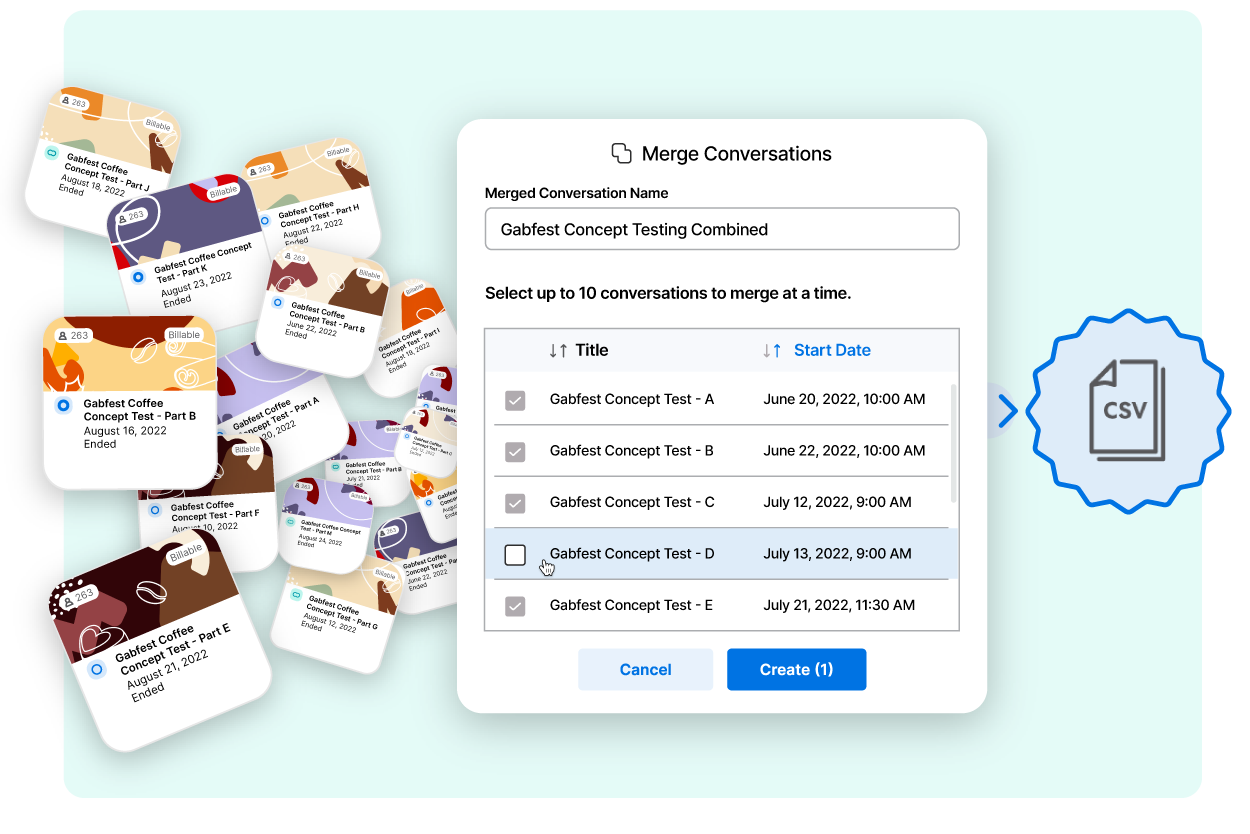
Task: Click the conversation list scrollbar
Action: (x=953, y=443)
